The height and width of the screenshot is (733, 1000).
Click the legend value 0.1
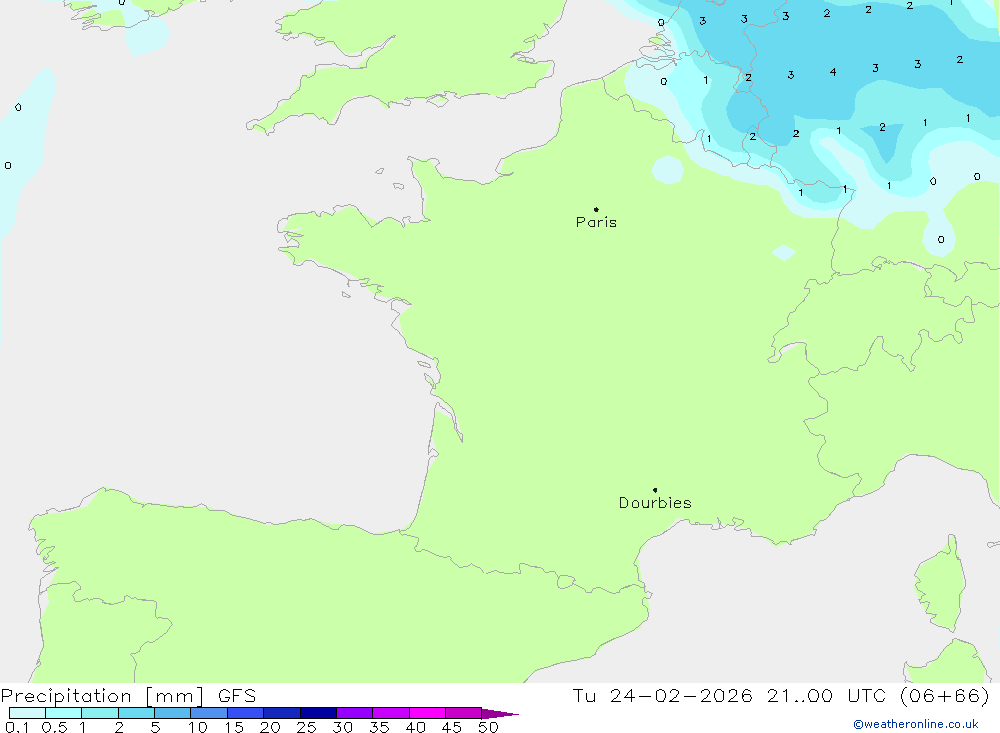(x=17, y=727)
